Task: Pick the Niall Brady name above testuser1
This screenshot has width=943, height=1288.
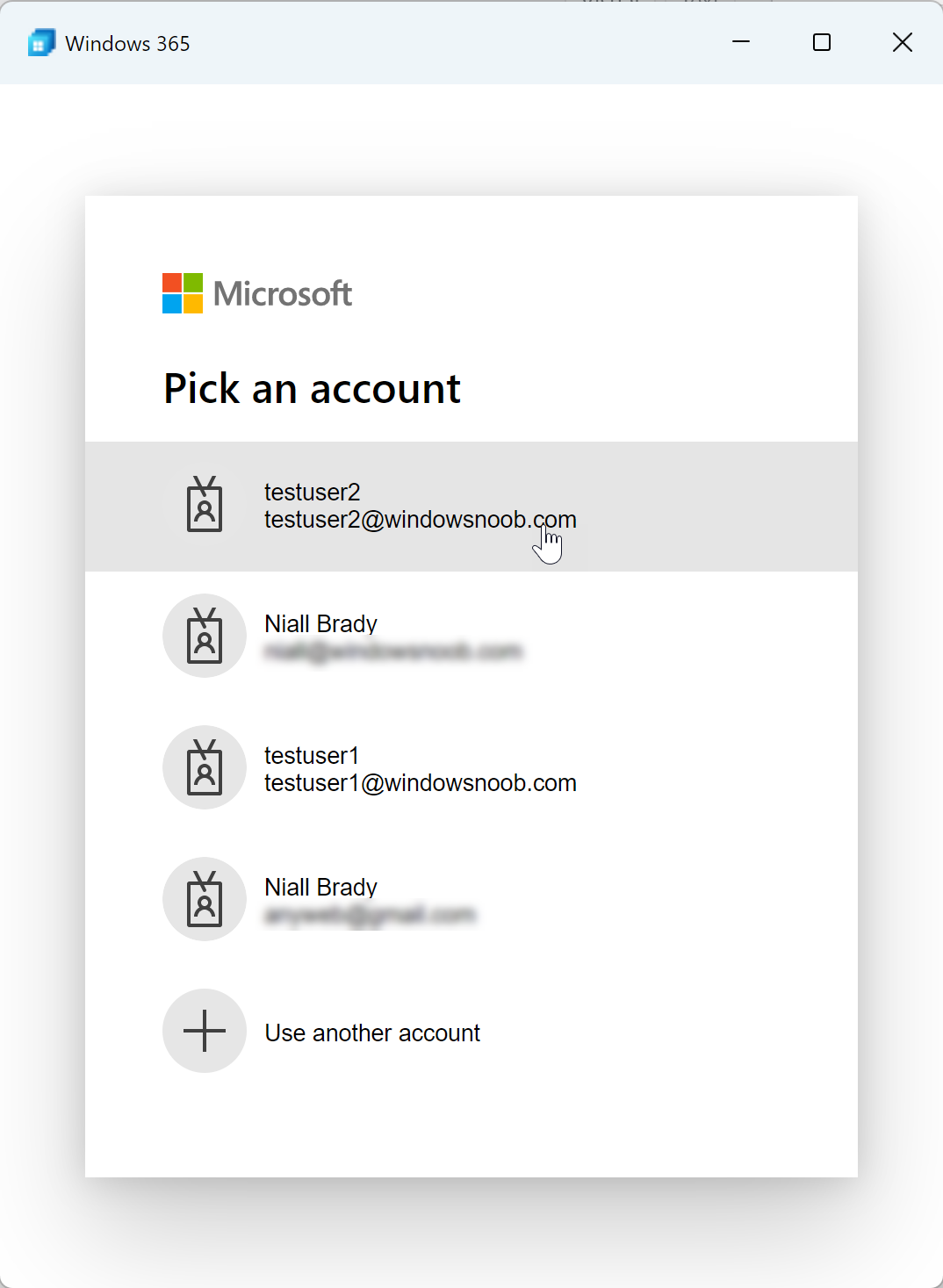Action: [320, 623]
